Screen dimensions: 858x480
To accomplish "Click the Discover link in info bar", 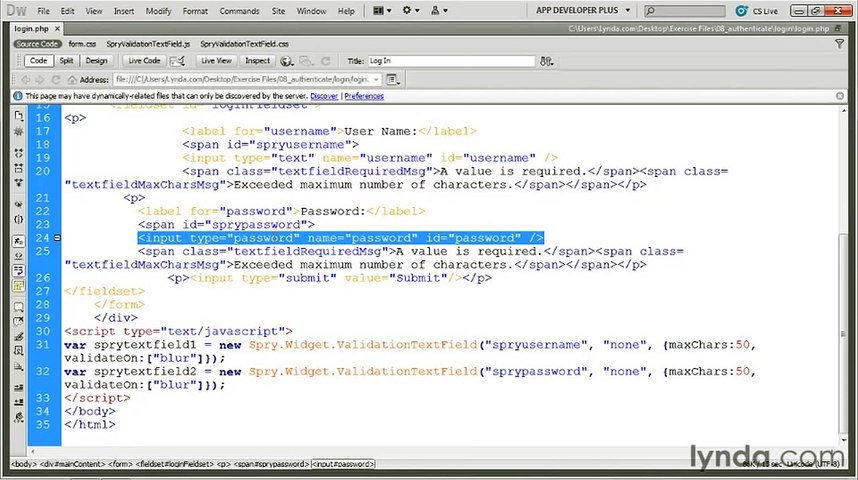I will pos(324,96).
